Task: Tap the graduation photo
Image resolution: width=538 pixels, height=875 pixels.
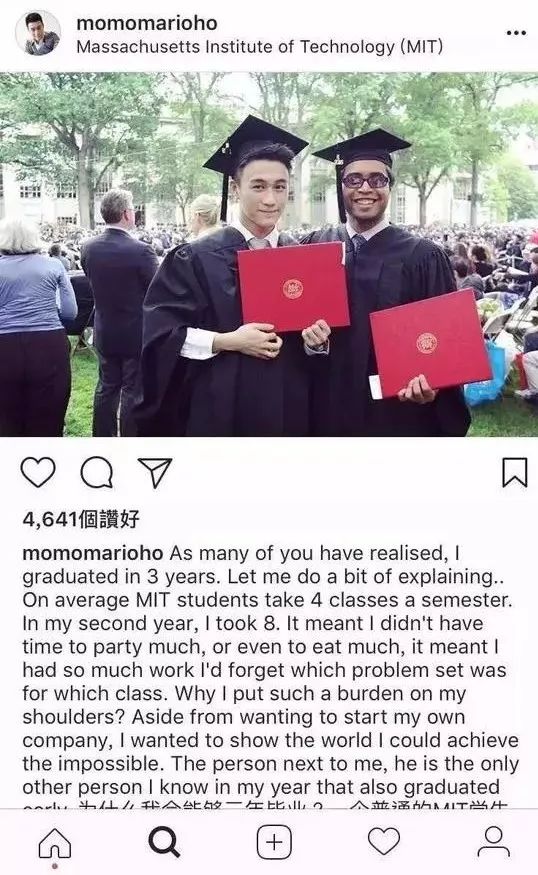Action: point(269,254)
